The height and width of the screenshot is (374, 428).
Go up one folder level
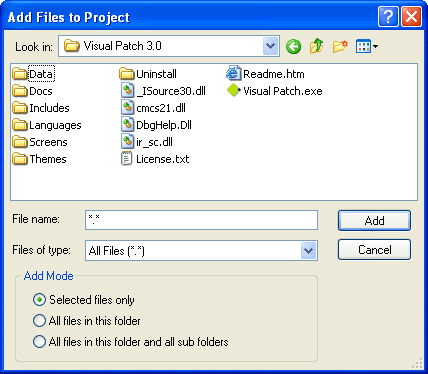316,46
